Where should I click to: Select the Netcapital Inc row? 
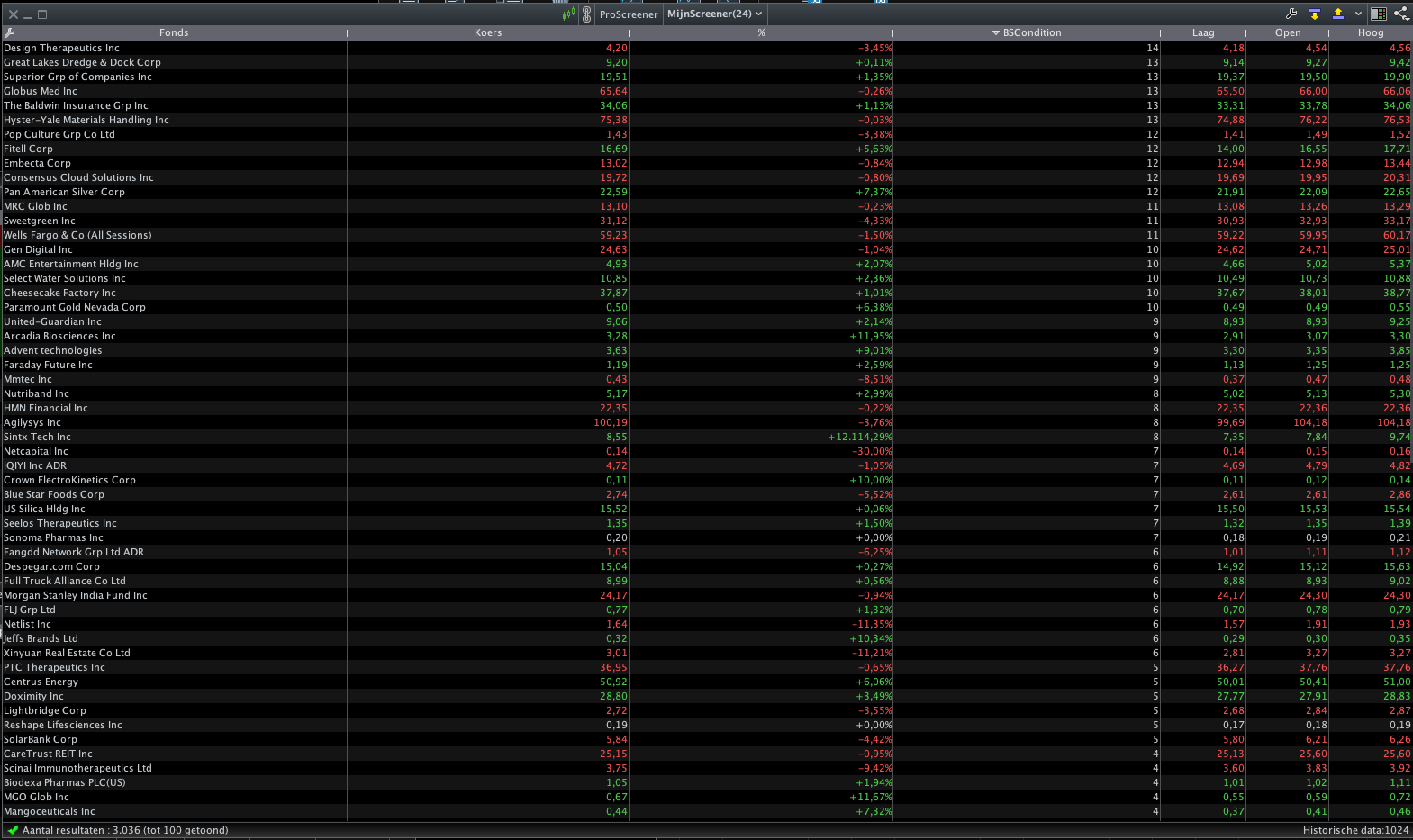[706, 451]
